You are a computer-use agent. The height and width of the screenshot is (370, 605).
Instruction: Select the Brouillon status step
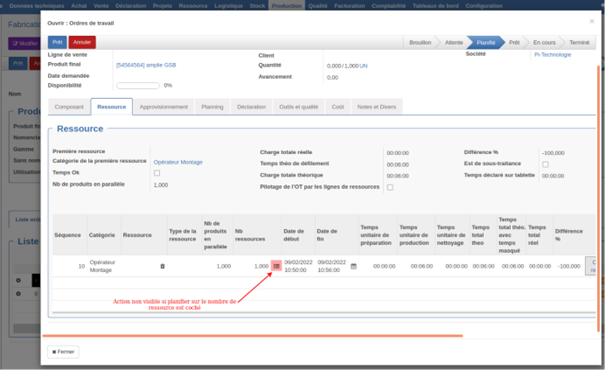(x=420, y=42)
